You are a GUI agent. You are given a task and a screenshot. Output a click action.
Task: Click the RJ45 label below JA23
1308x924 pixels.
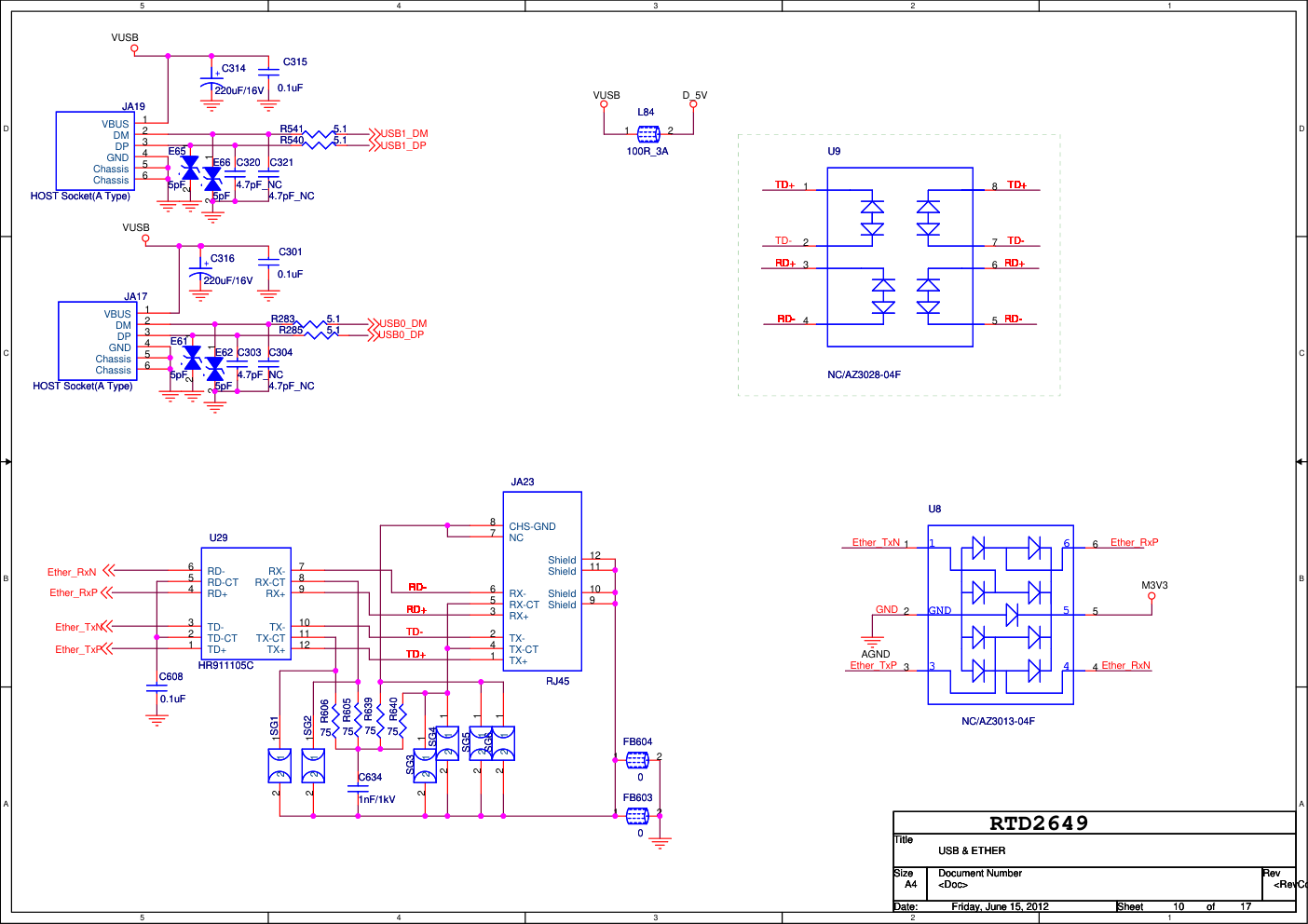(x=558, y=682)
